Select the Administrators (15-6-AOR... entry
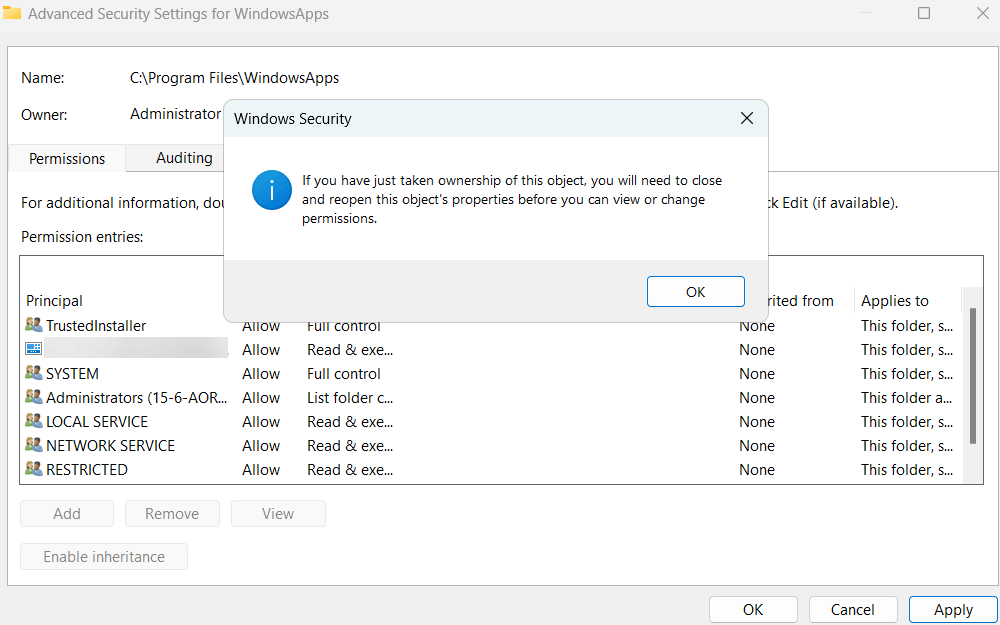The width and height of the screenshot is (1000, 625). [491, 397]
